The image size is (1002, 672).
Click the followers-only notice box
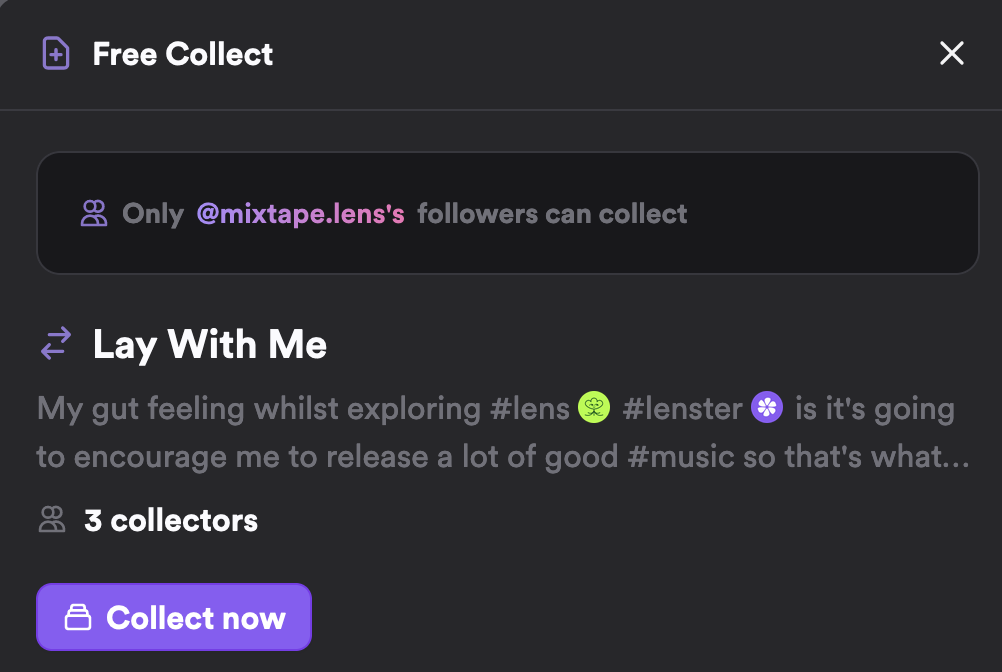508,213
